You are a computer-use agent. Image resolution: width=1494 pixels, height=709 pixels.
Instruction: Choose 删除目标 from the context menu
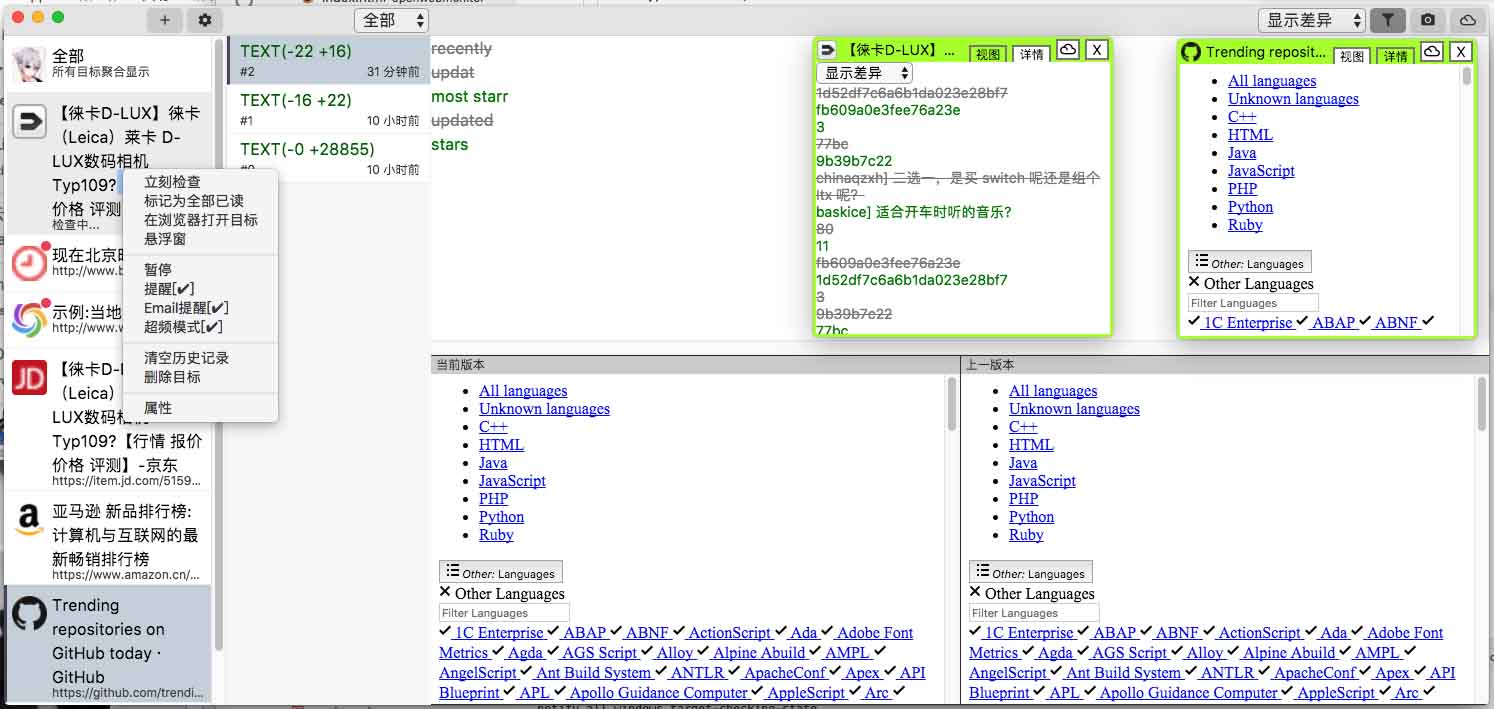[172, 377]
